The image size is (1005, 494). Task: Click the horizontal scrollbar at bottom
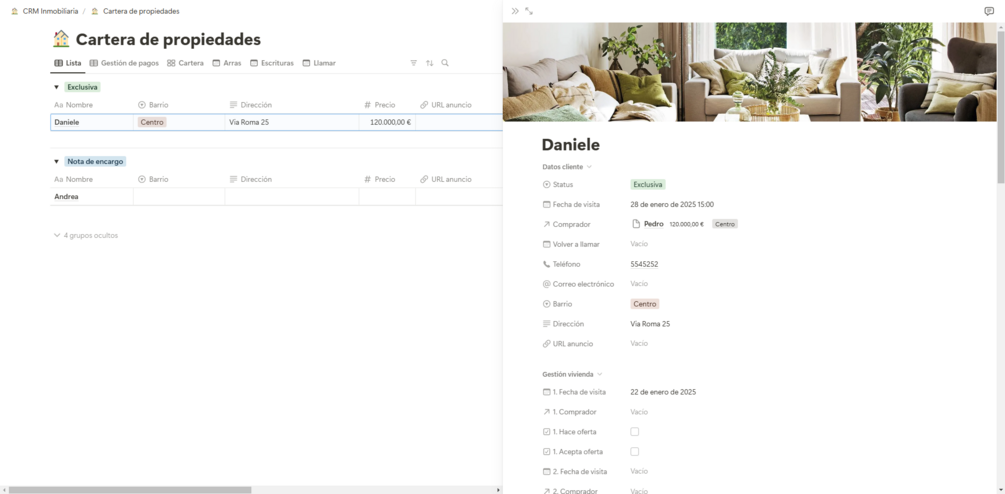point(129,490)
